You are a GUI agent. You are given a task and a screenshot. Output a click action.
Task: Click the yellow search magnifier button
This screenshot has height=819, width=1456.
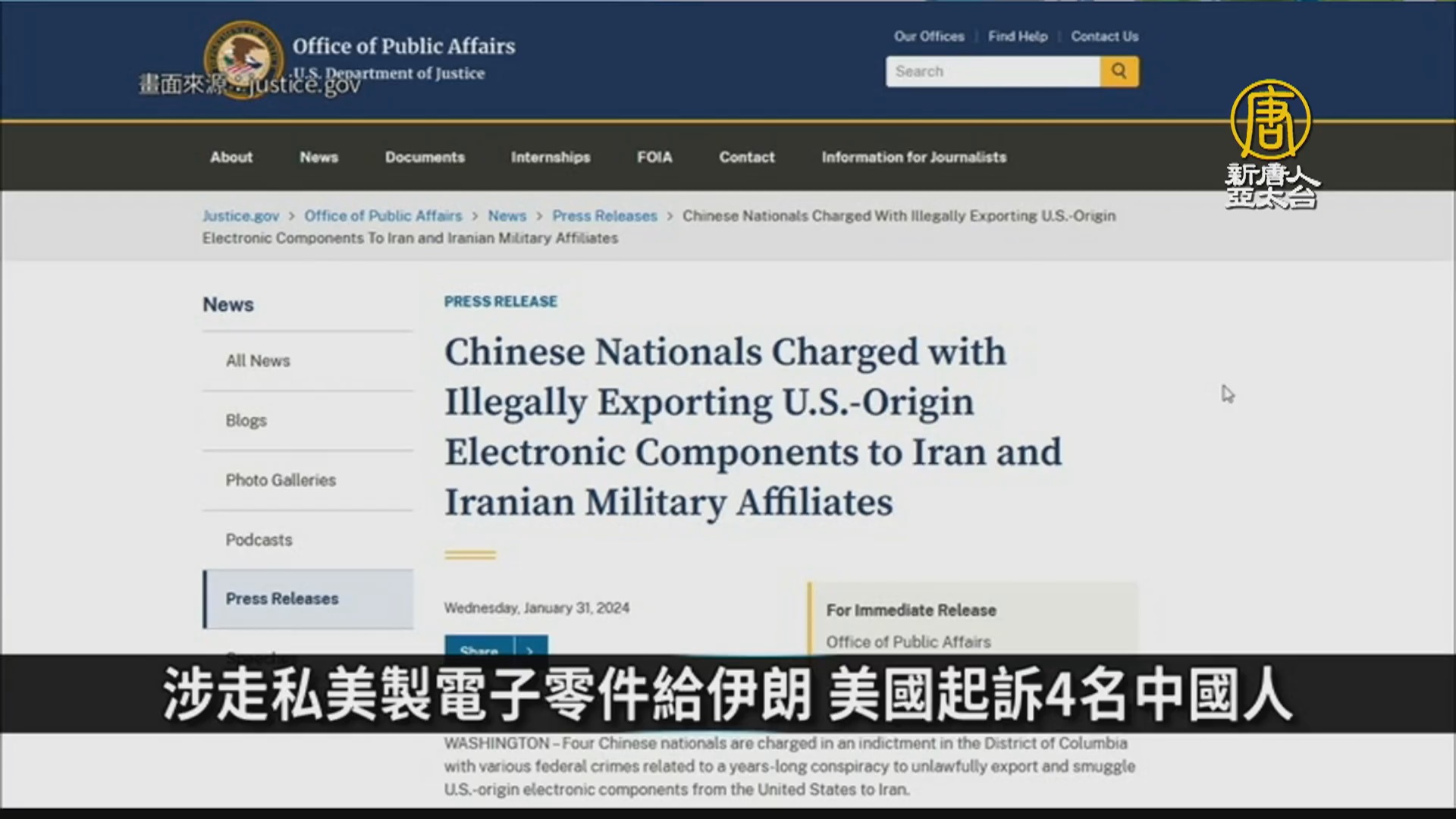(1119, 71)
